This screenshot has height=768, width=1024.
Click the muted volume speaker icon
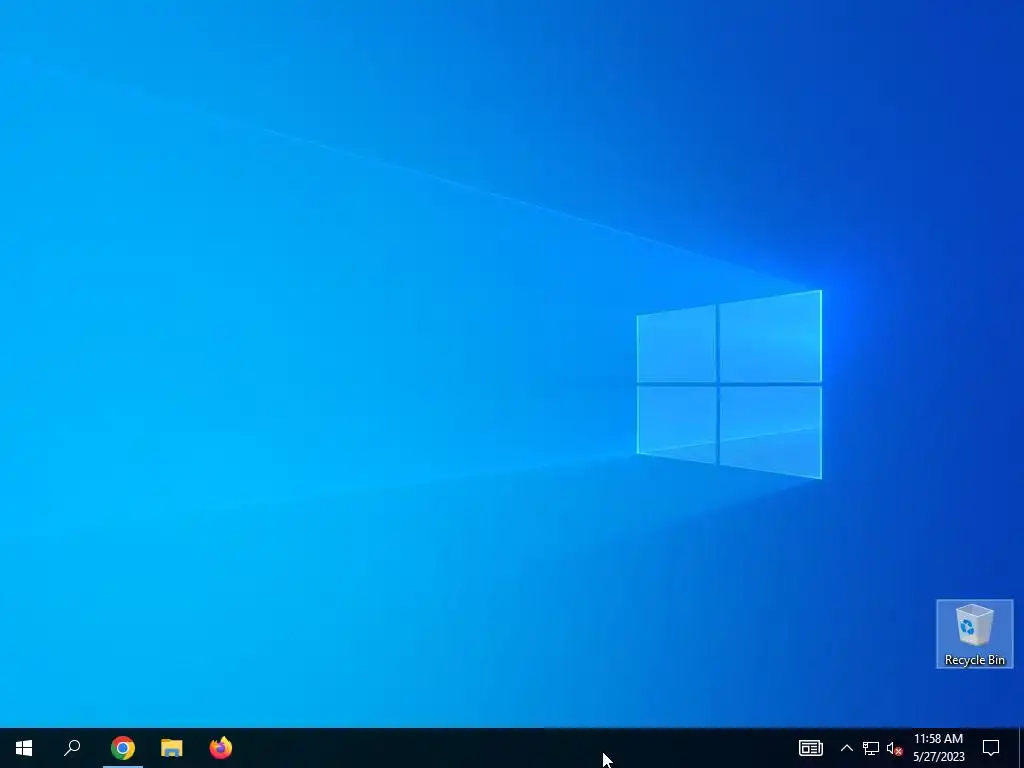(x=894, y=748)
